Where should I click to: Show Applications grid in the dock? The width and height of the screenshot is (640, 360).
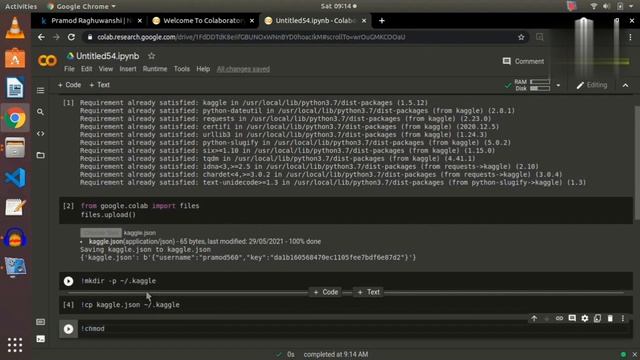tap(15, 345)
